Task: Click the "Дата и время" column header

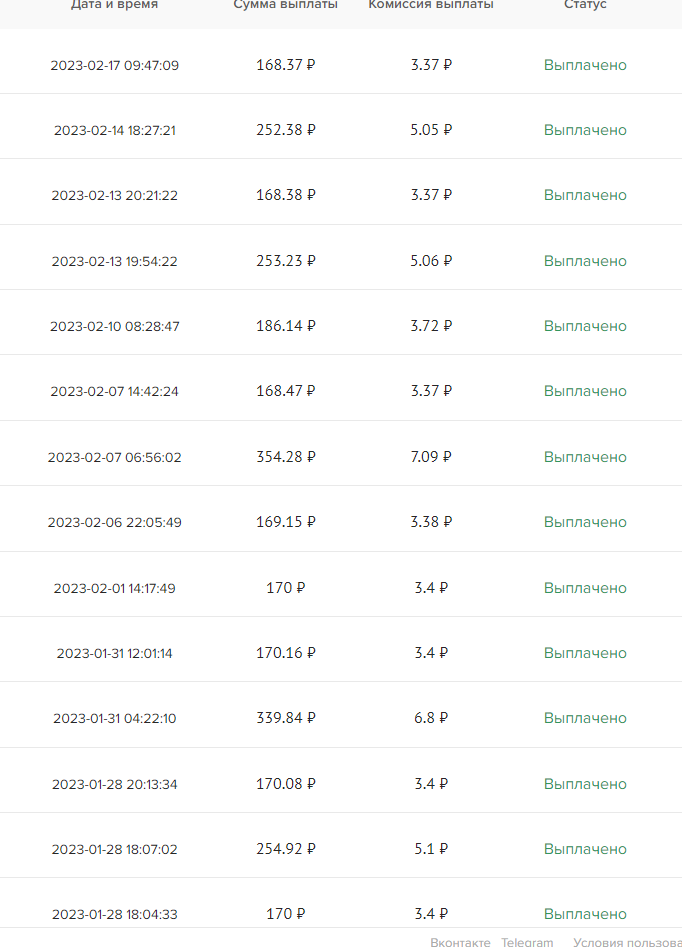Action: tap(114, 5)
